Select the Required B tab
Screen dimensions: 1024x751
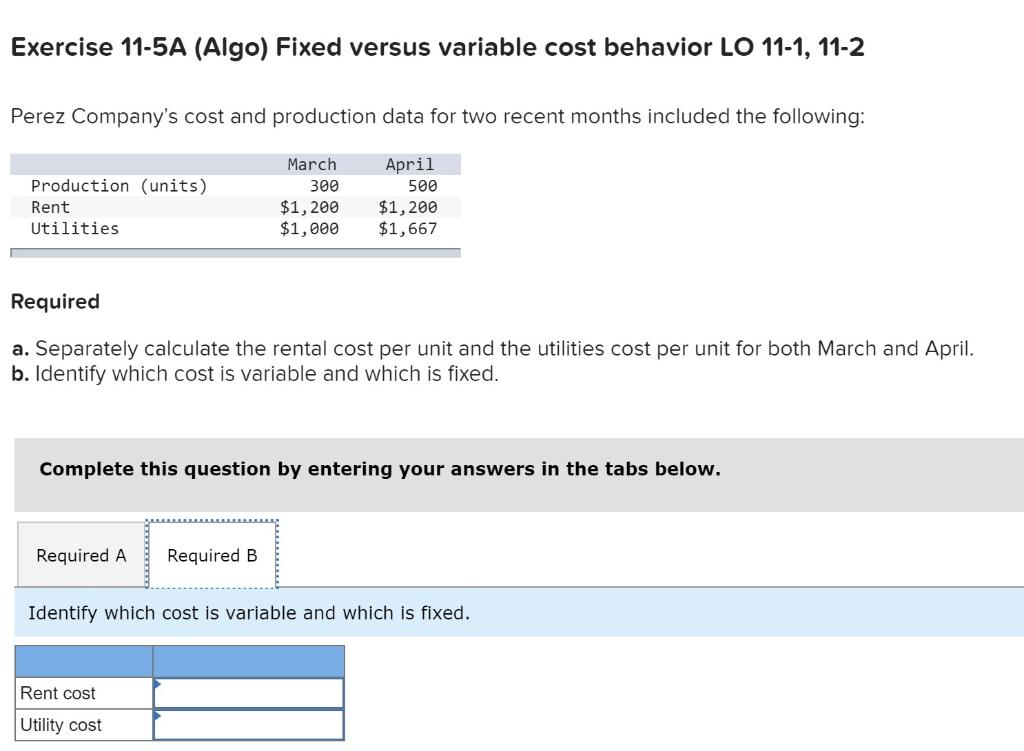click(x=211, y=554)
